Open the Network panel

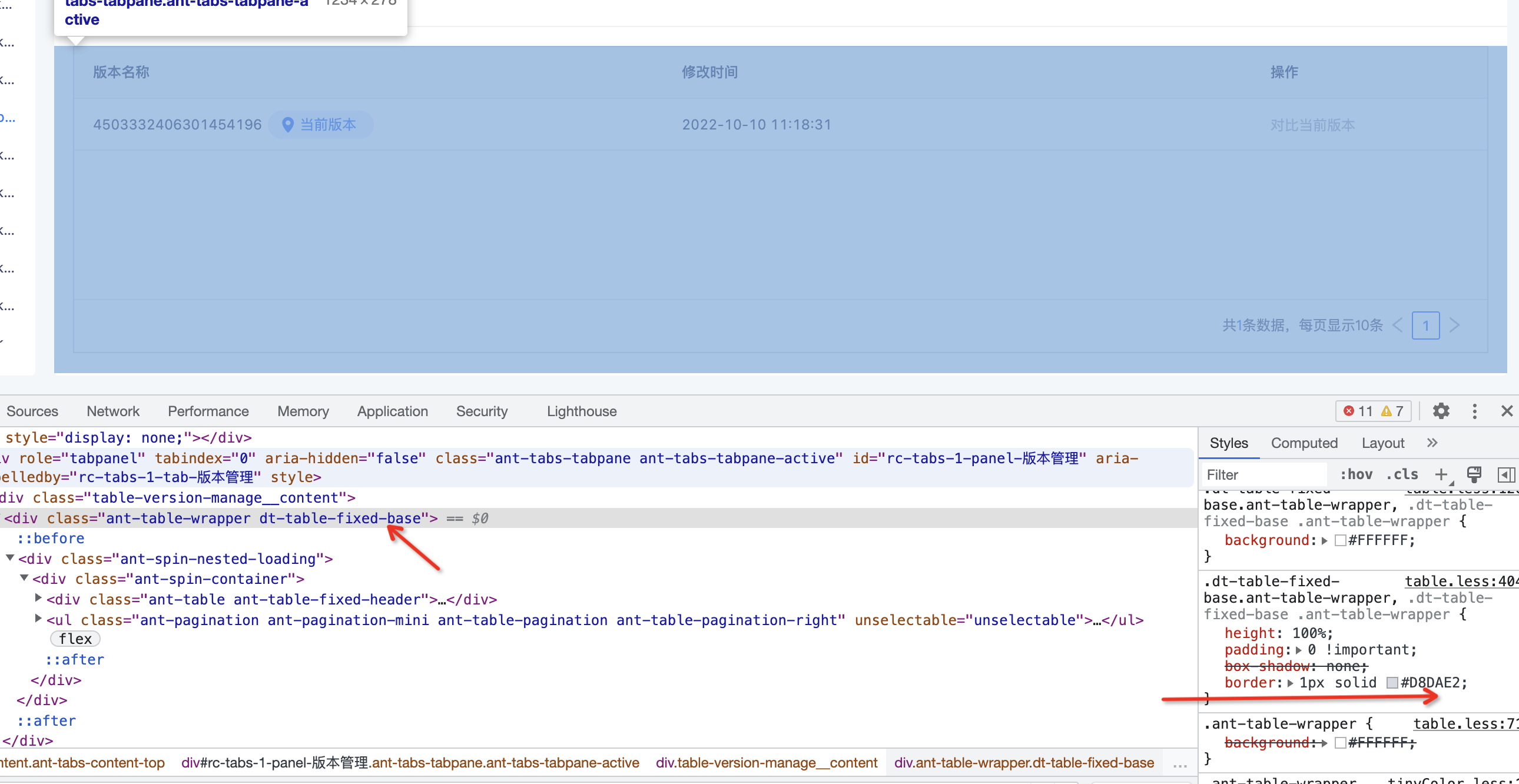coord(112,411)
